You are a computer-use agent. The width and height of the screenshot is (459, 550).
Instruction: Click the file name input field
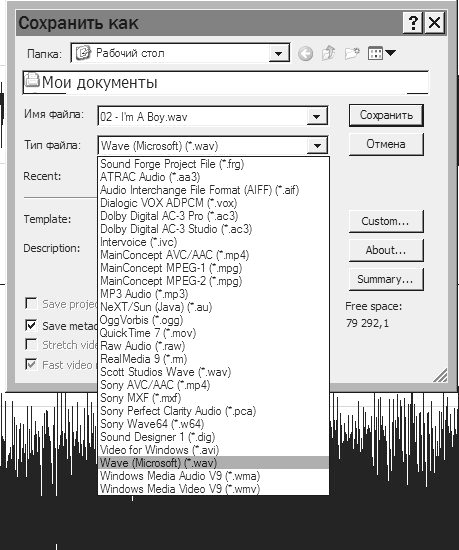202,116
